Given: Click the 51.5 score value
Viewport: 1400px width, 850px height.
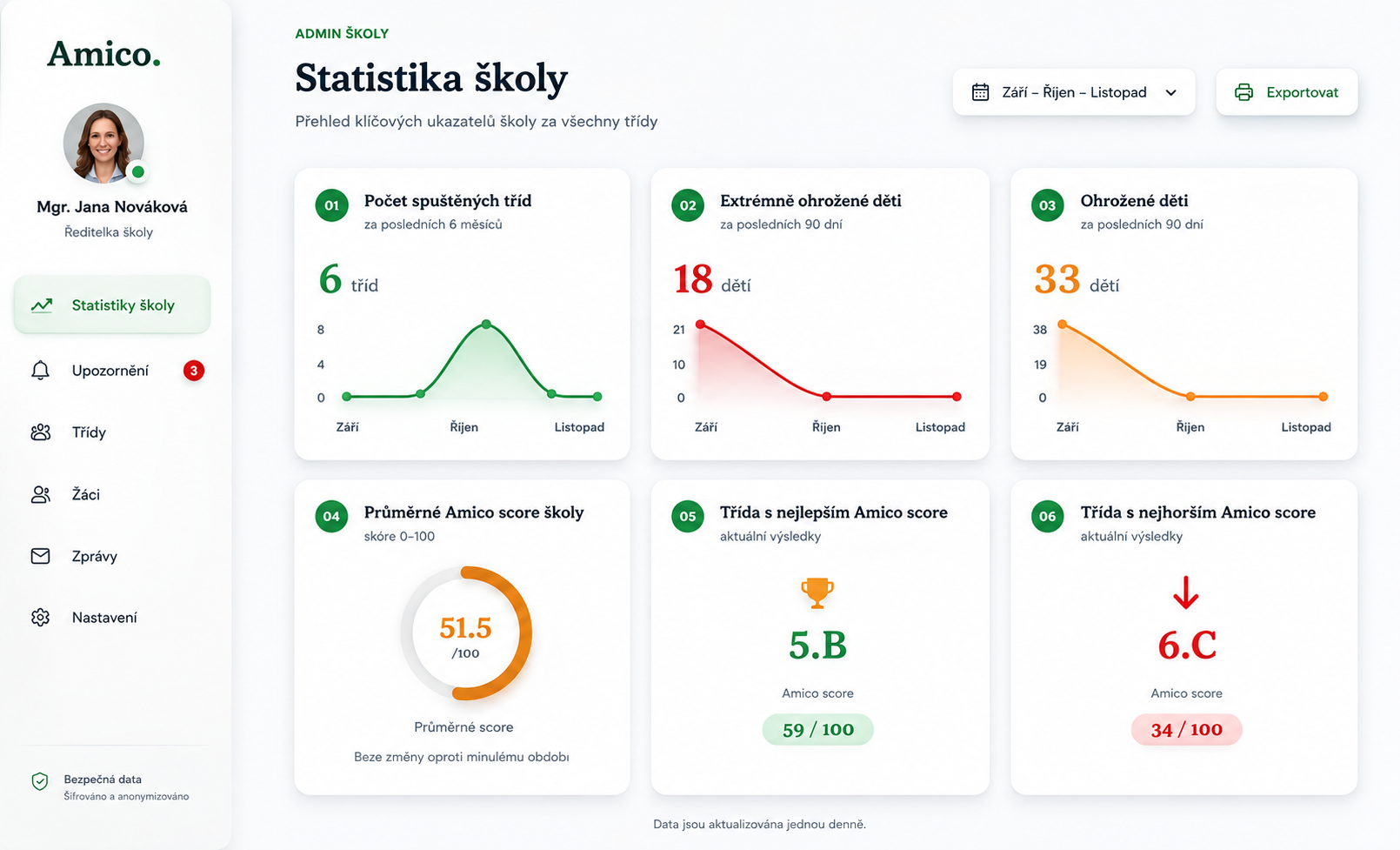Looking at the screenshot, I should tap(465, 627).
